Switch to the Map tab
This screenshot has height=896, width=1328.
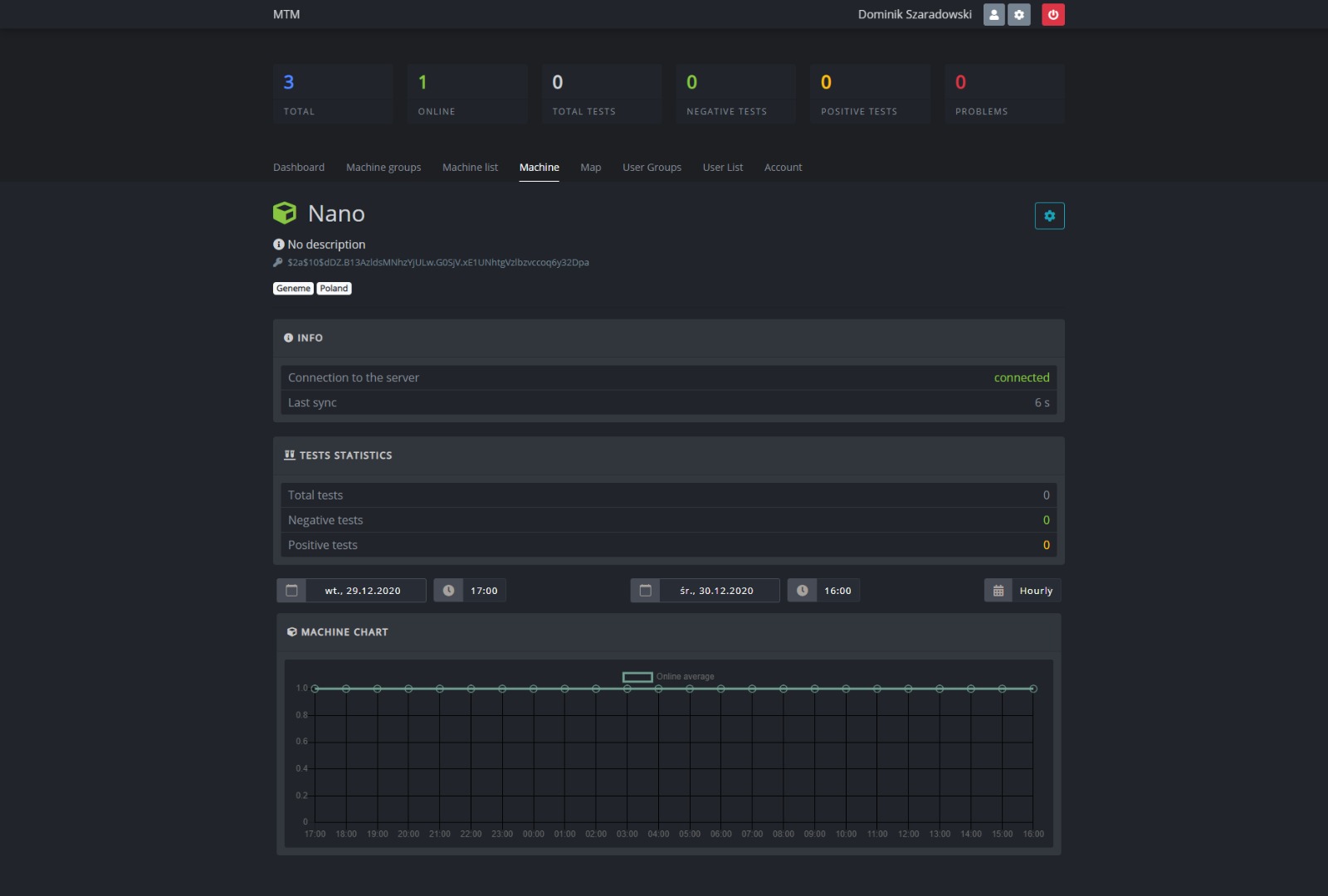[x=591, y=167]
